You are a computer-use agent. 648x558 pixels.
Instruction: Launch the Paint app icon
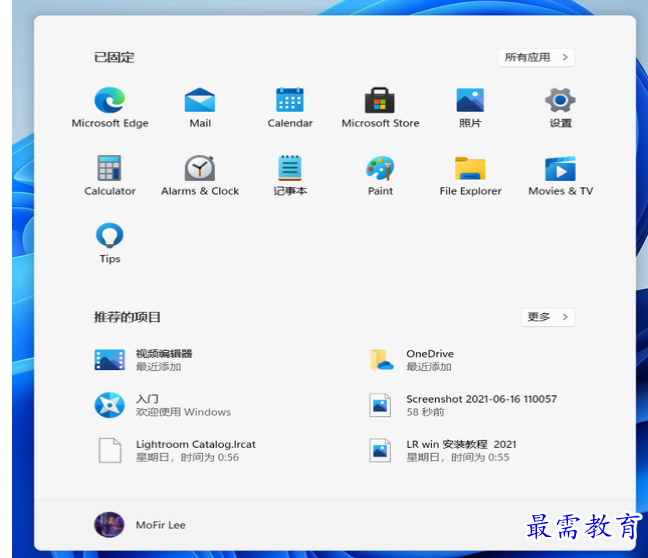(380, 168)
